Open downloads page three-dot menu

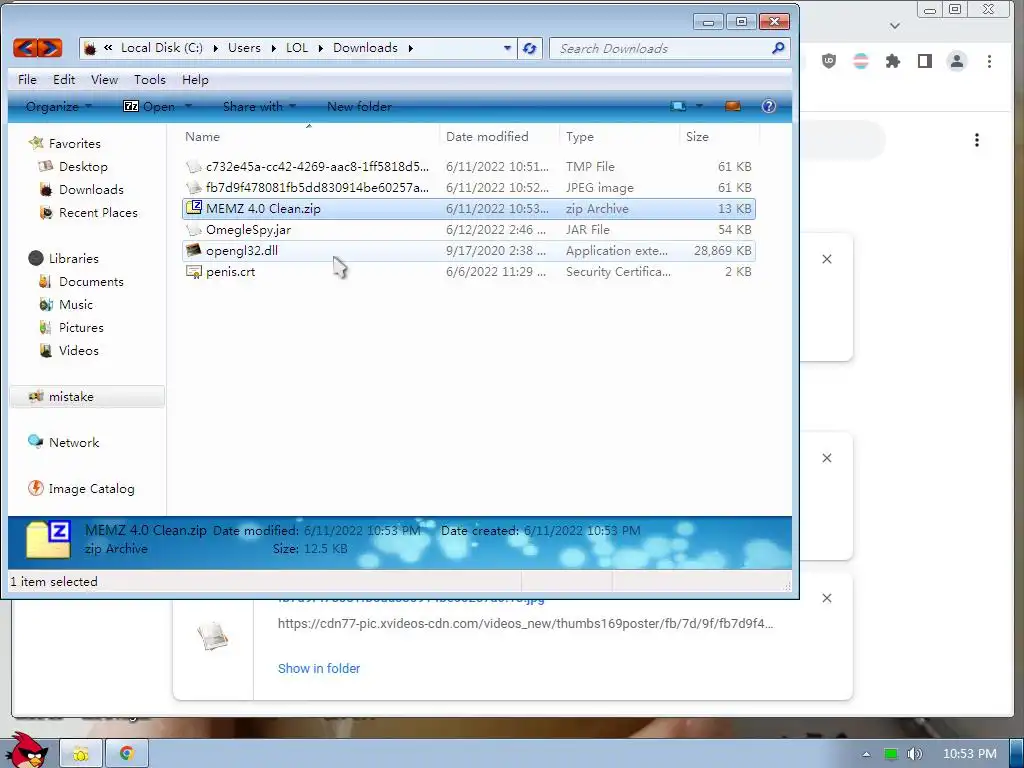coord(977,140)
